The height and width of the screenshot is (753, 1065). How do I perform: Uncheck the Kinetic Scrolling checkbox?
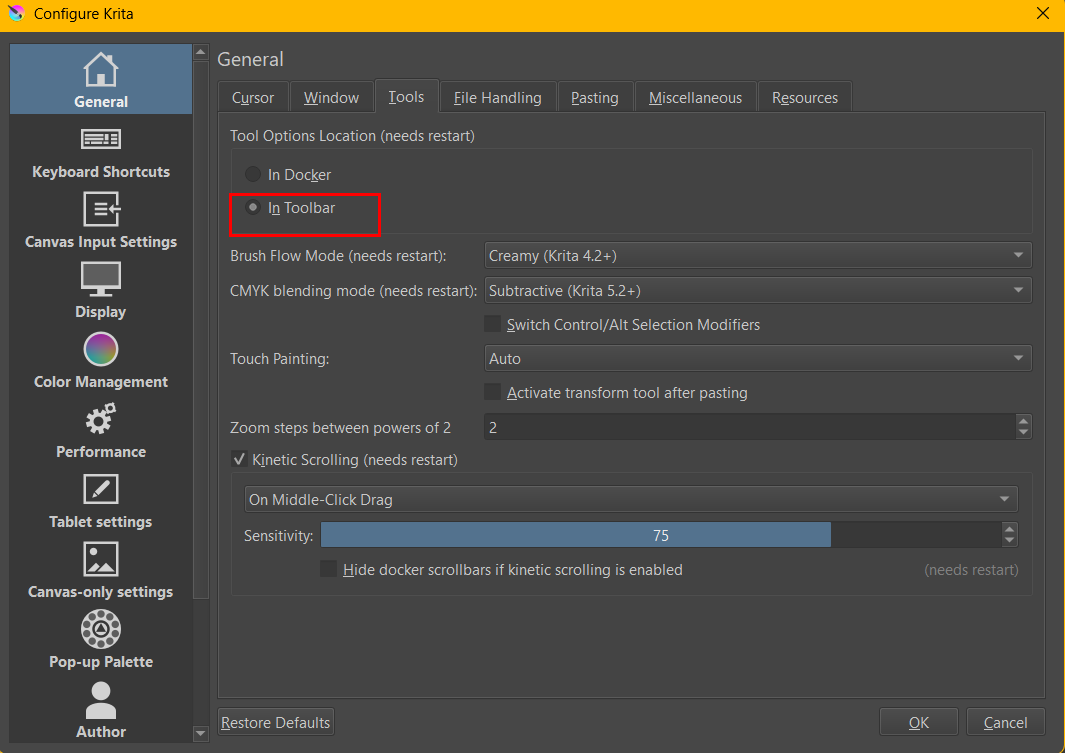coord(240,460)
